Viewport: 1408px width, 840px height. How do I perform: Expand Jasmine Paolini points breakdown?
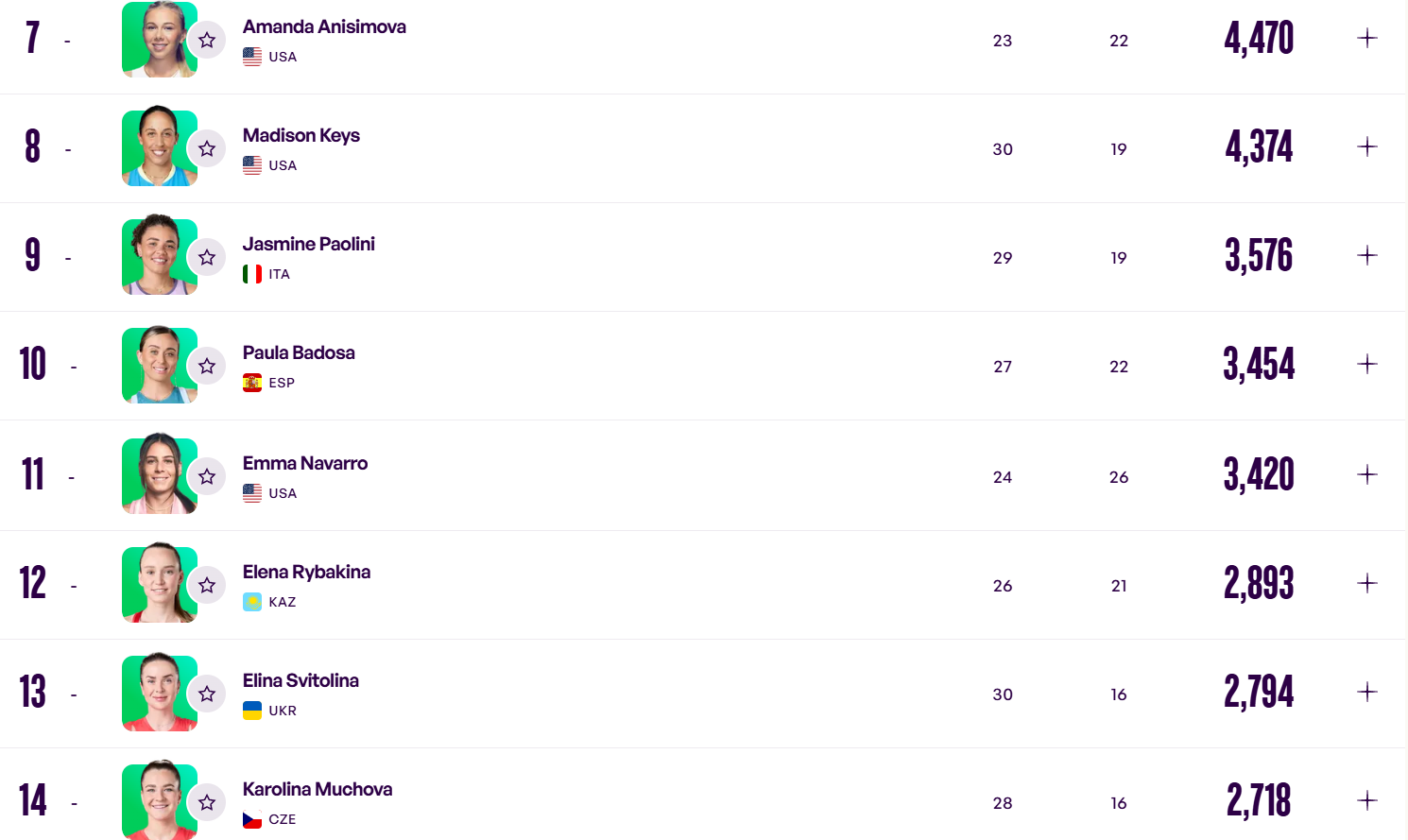pos(1367,255)
